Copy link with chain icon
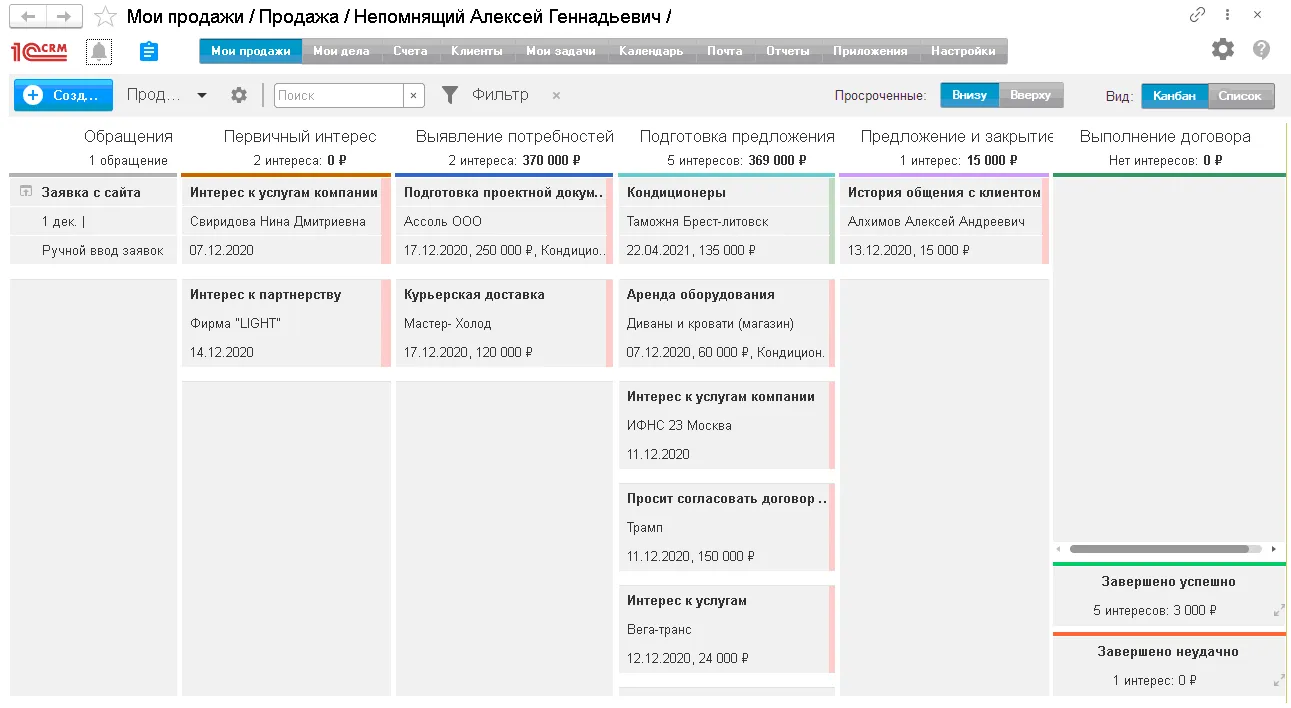Viewport: 1291px width, 708px height. pyautogui.click(x=1197, y=15)
